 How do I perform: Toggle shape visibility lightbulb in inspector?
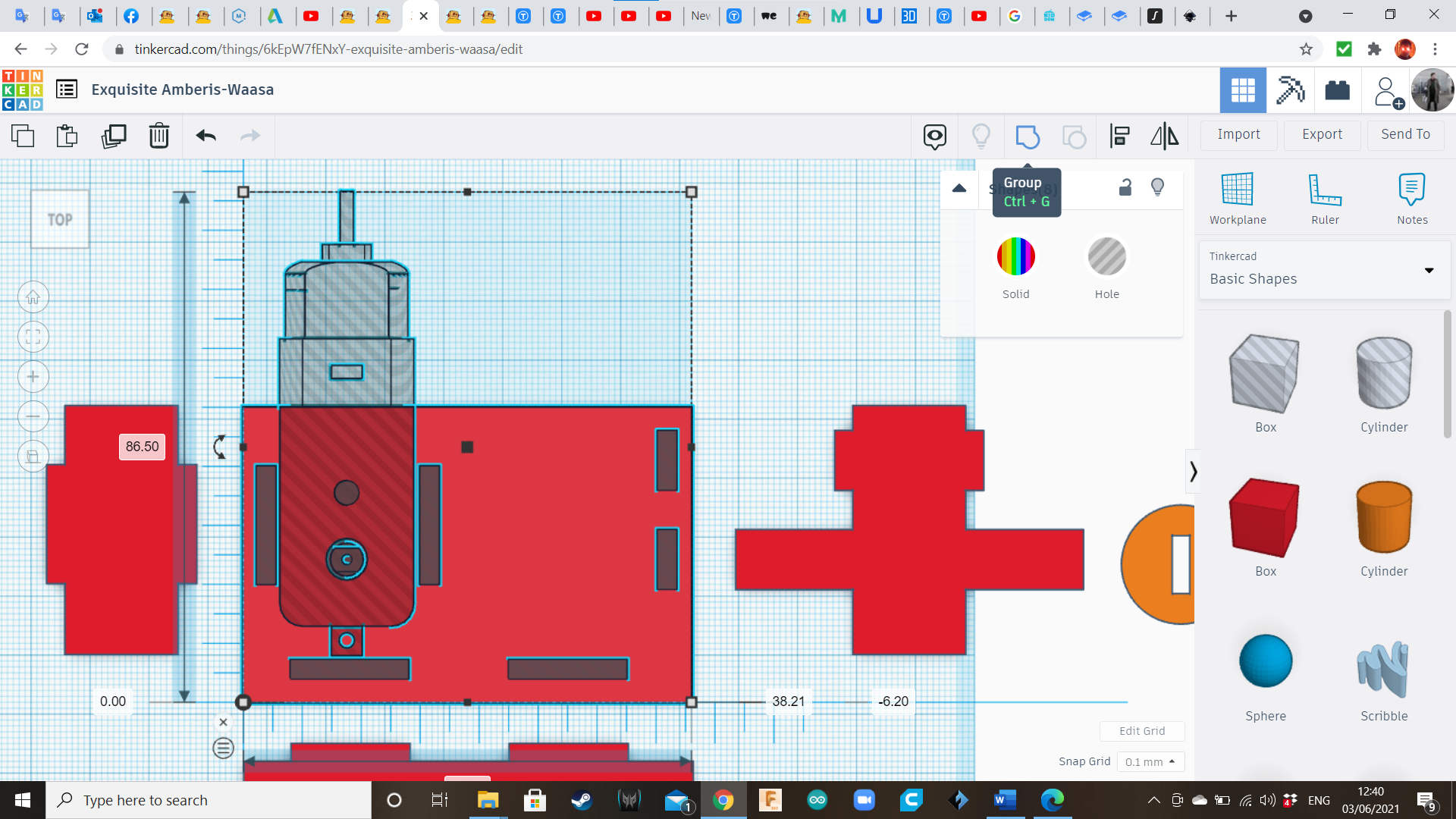pyautogui.click(x=1157, y=187)
